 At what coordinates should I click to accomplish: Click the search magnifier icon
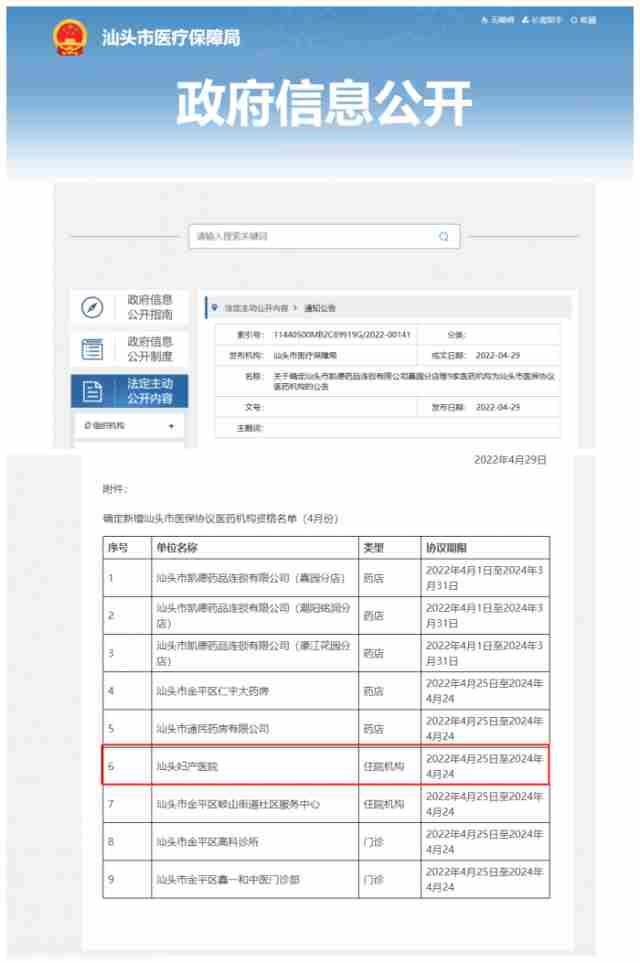[443, 237]
